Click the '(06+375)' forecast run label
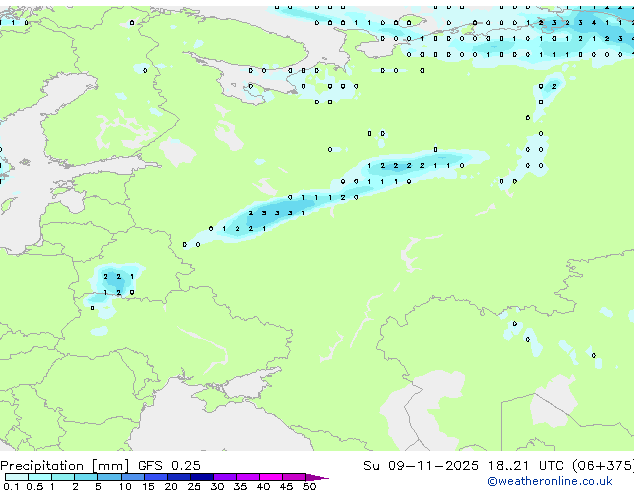The width and height of the screenshot is (634, 490). [x=602, y=466]
